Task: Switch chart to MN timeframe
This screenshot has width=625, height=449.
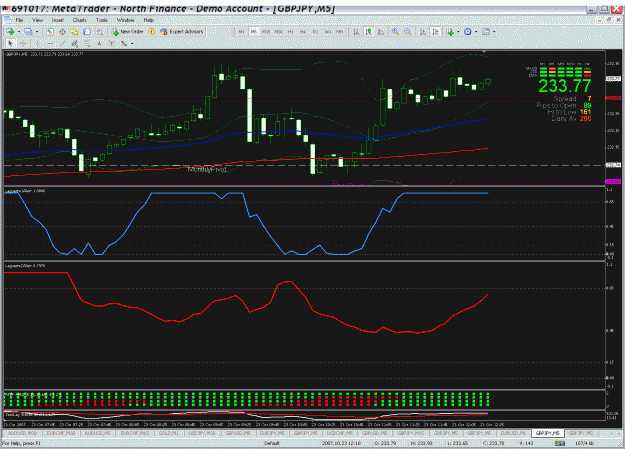Action: click(x=340, y=32)
